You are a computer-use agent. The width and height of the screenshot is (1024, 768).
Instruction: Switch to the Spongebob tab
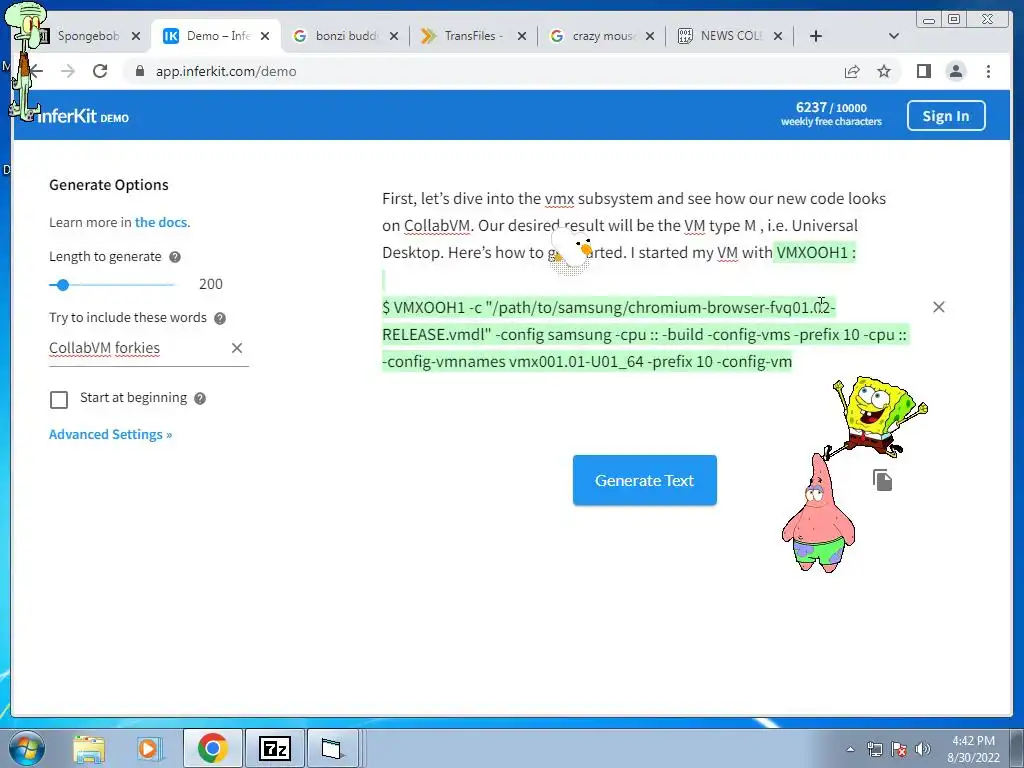88,36
